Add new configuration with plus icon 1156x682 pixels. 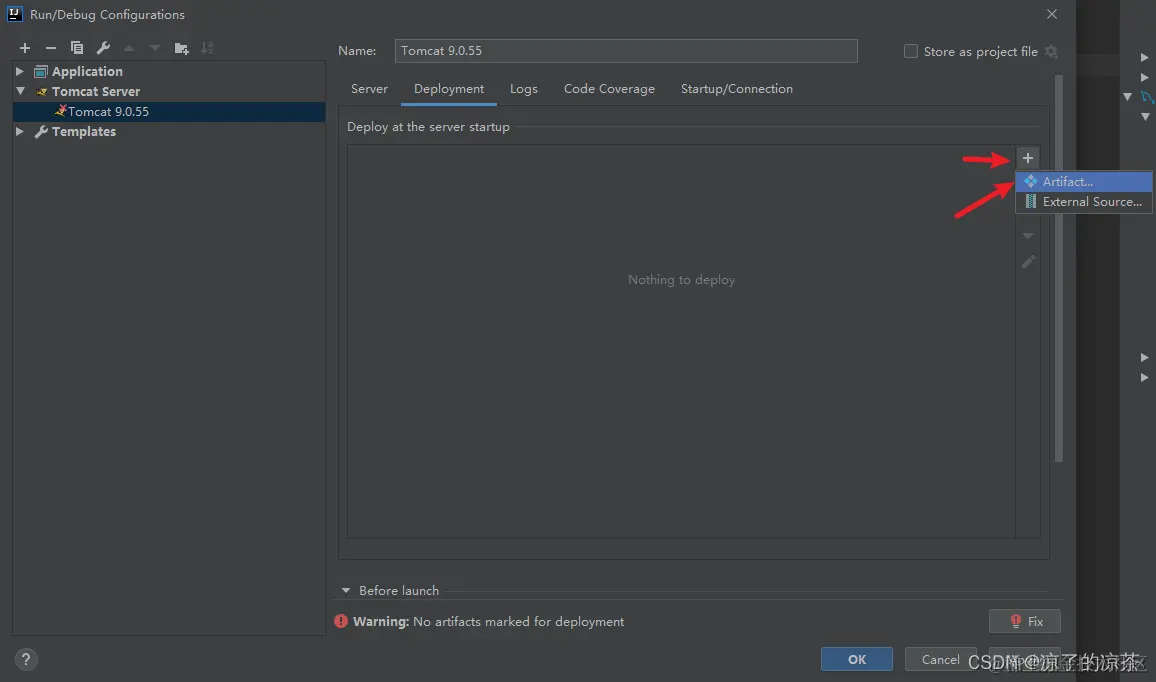(25, 48)
